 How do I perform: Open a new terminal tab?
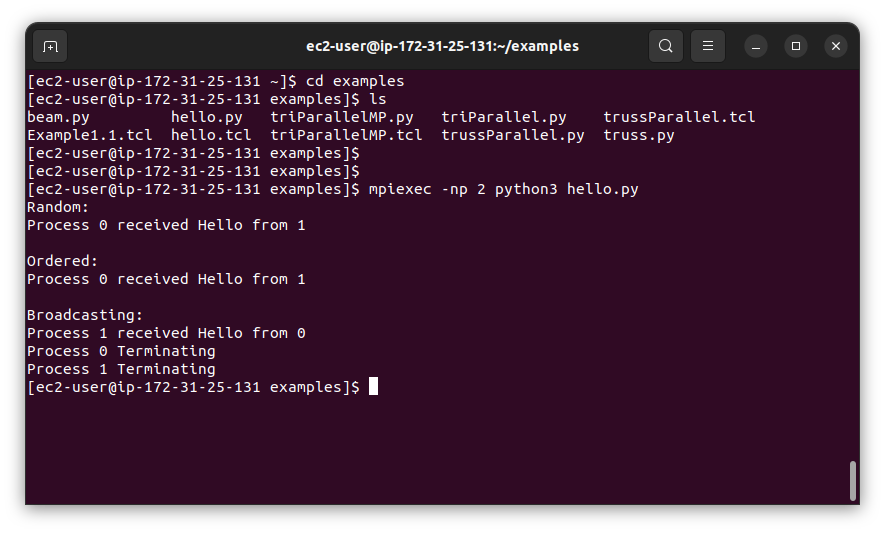(50, 46)
